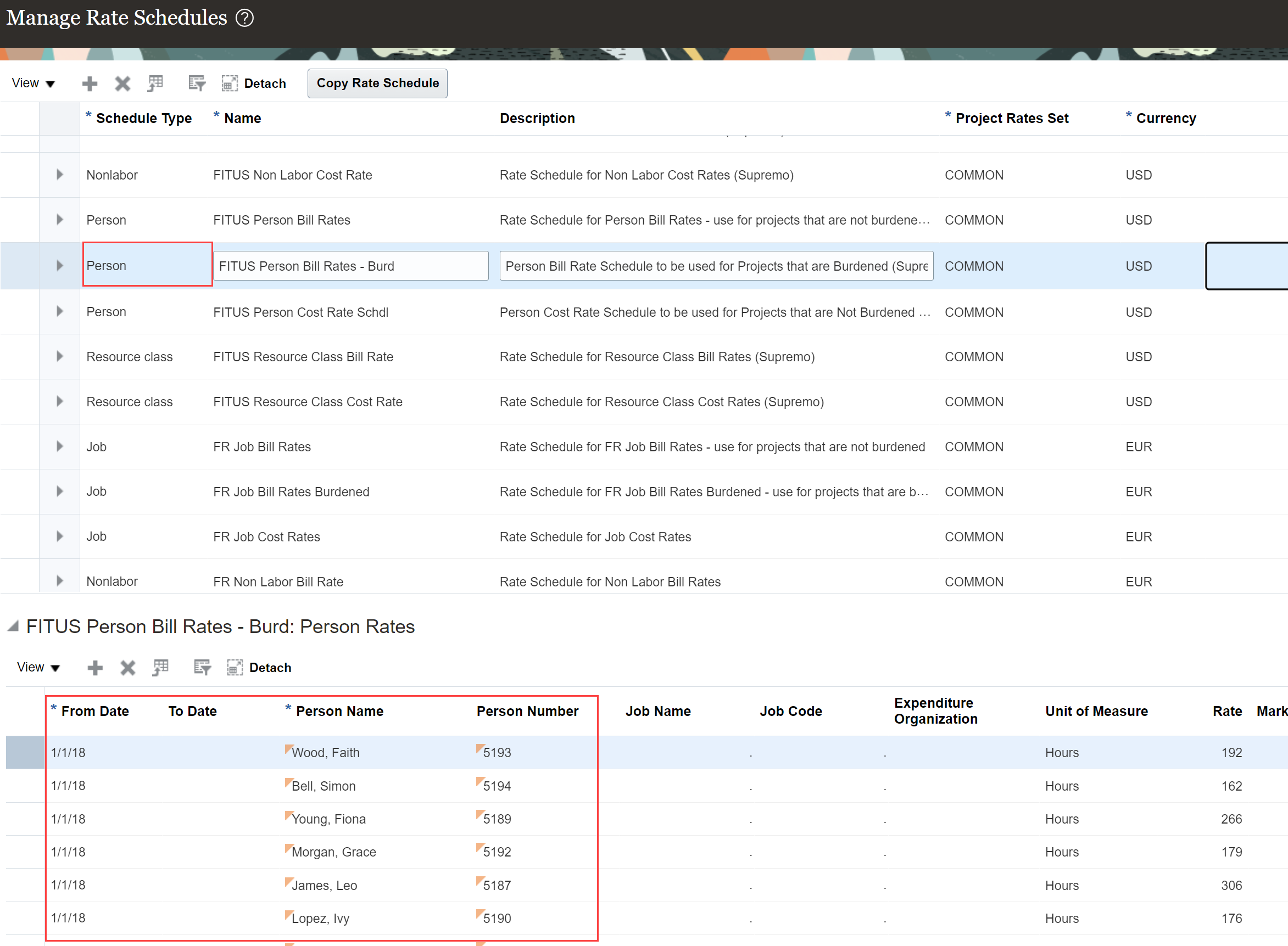Select the 'Wood, Faith' person name cell
The width and height of the screenshot is (1288, 946).
point(325,752)
